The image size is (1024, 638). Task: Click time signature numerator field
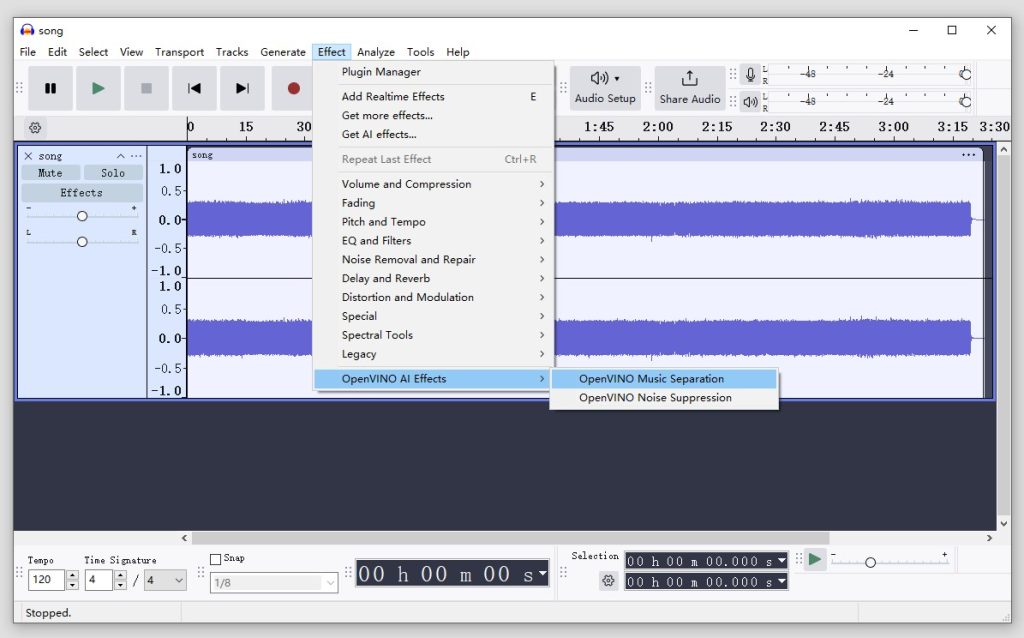pyautogui.click(x=99, y=580)
